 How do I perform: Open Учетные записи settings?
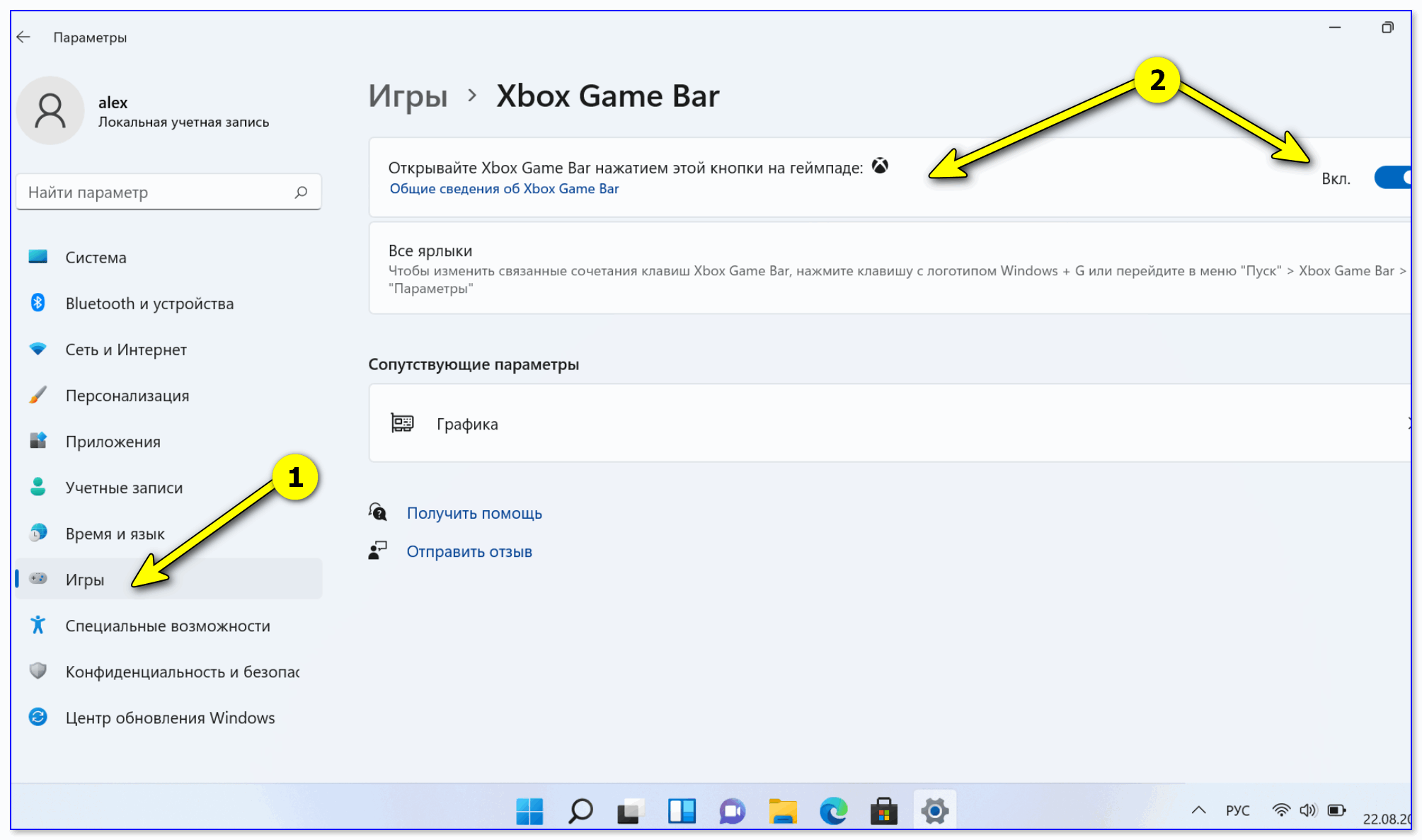coord(168,488)
